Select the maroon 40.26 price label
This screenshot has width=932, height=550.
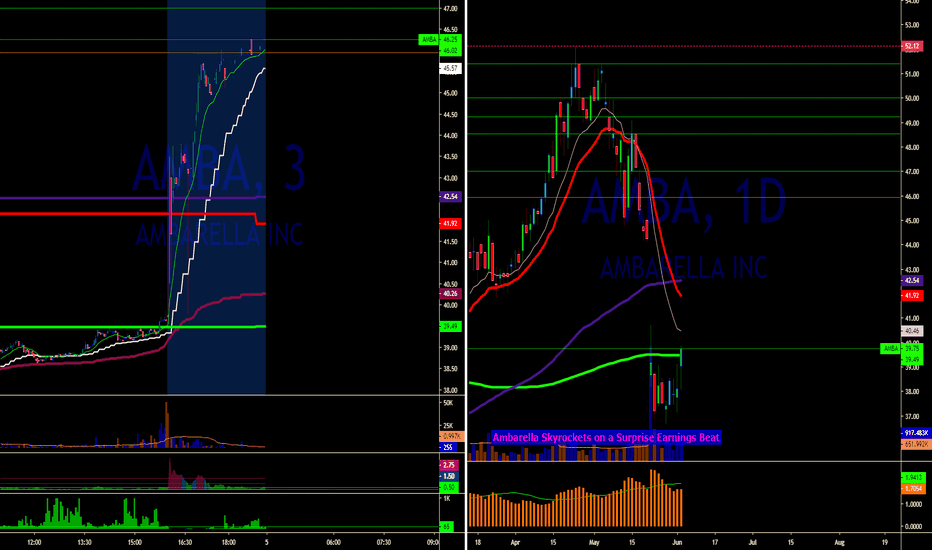(x=451, y=293)
